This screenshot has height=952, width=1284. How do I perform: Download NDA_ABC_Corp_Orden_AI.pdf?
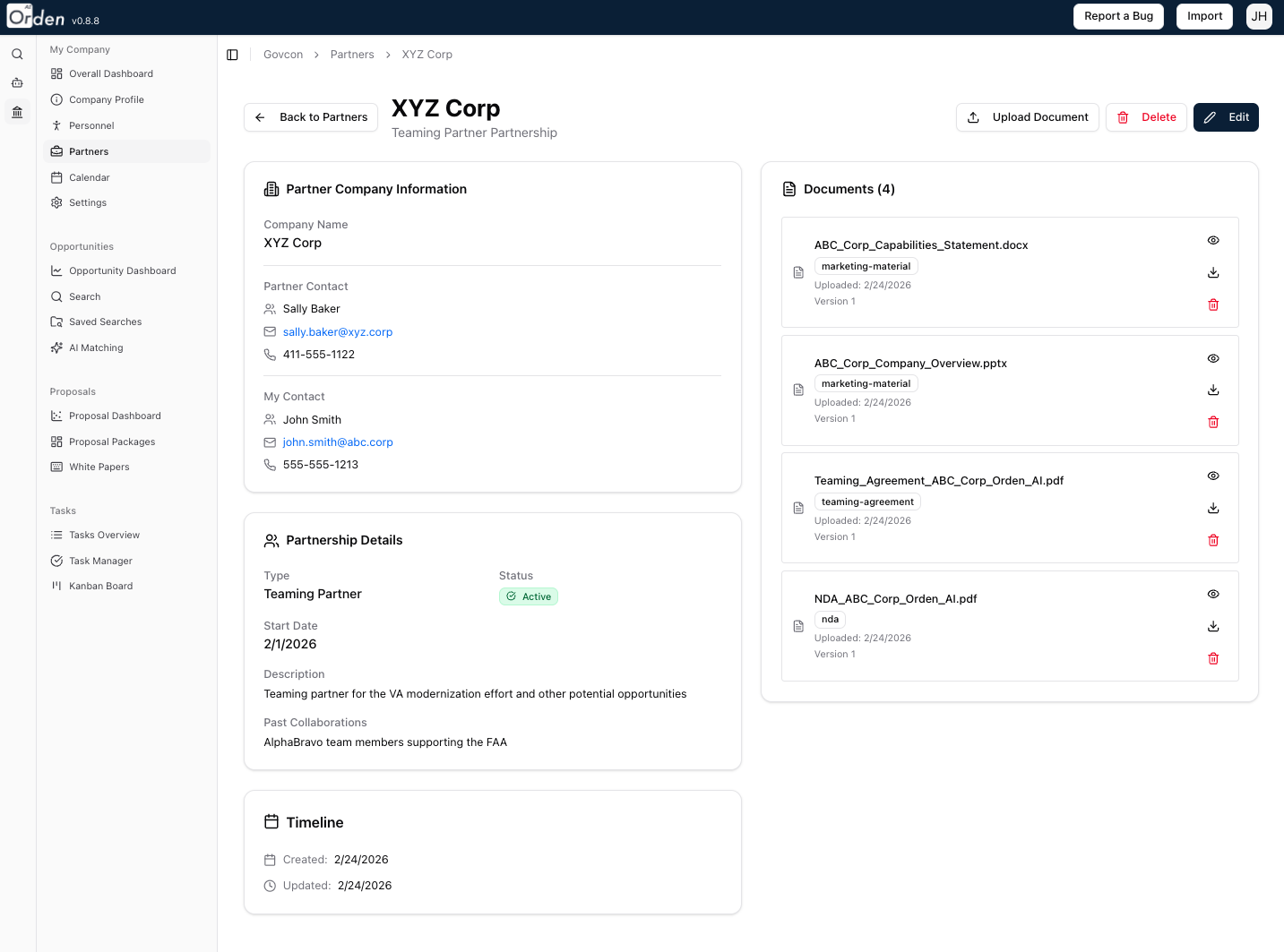tap(1213, 626)
